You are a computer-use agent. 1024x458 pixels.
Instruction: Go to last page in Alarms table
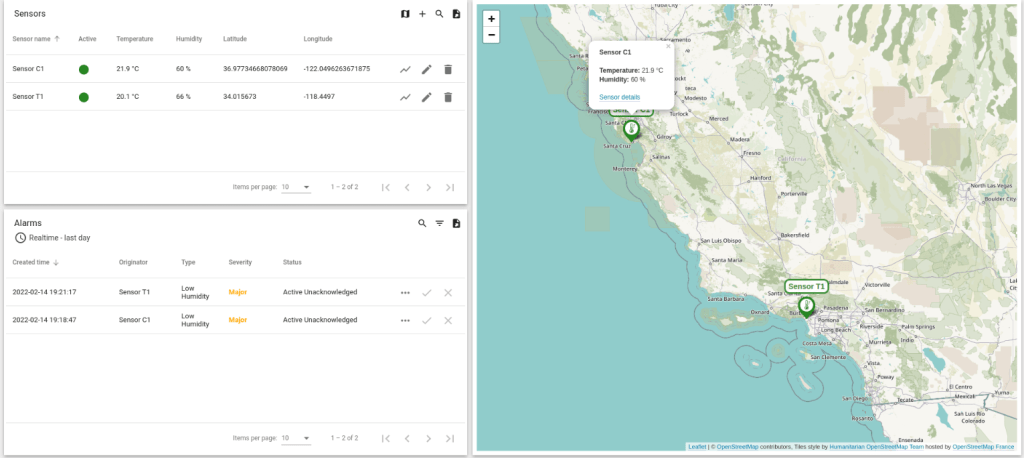450,438
